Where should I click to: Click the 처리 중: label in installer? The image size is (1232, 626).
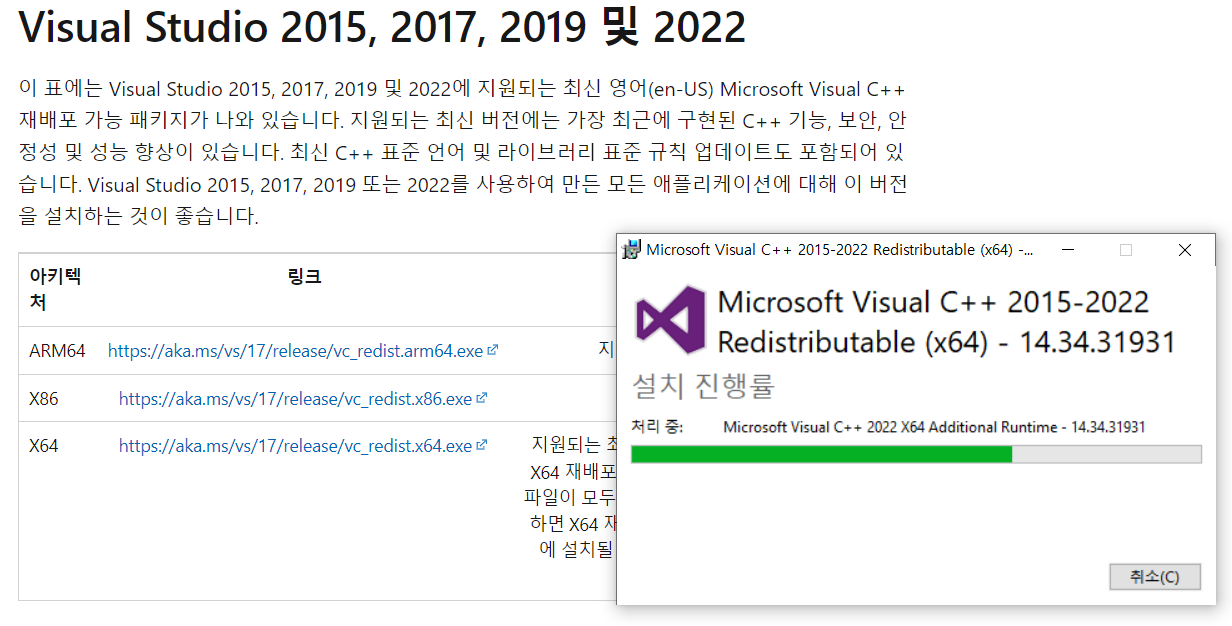tap(657, 427)
